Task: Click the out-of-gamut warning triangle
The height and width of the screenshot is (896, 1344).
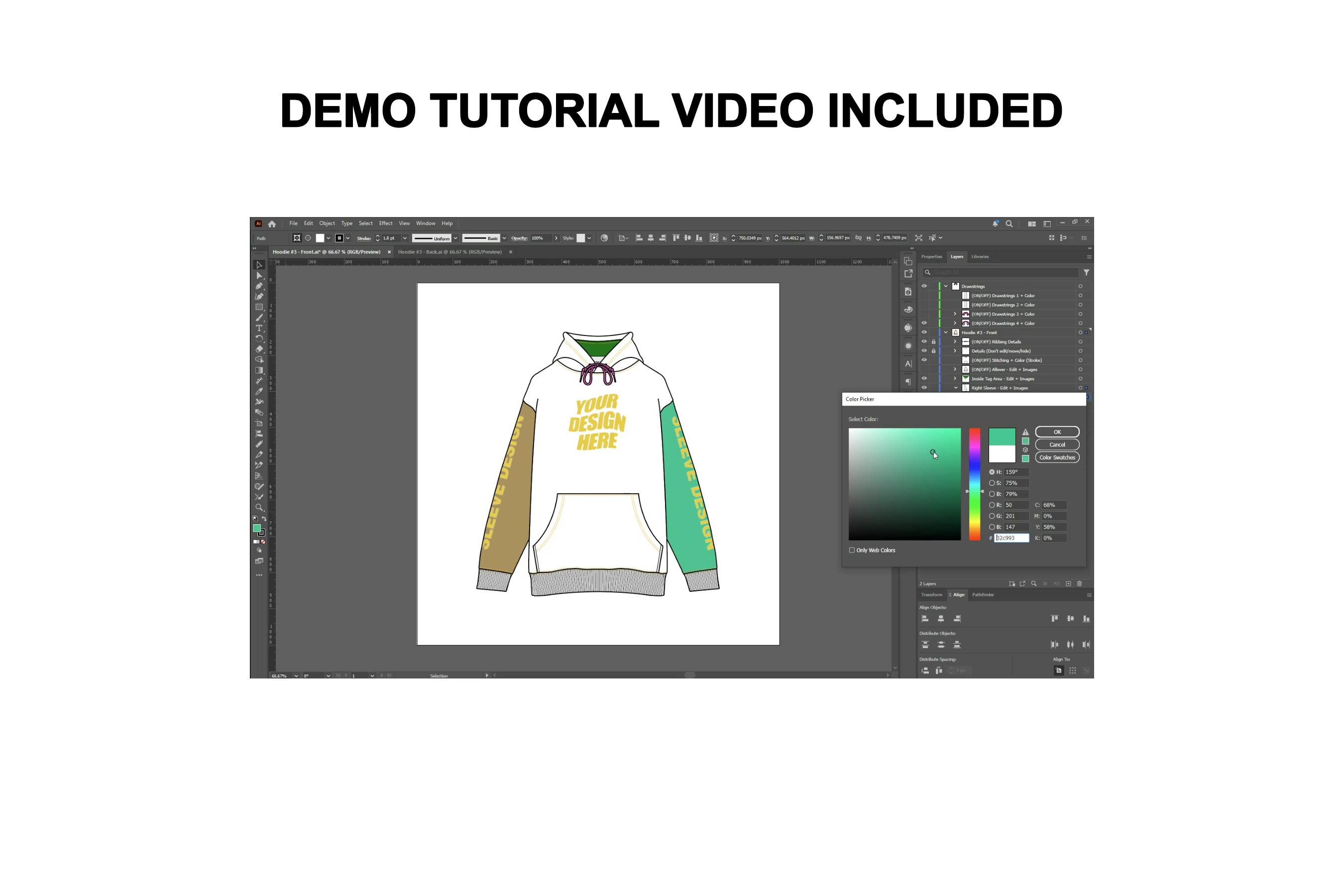Action: click(x=1026, y=433)
